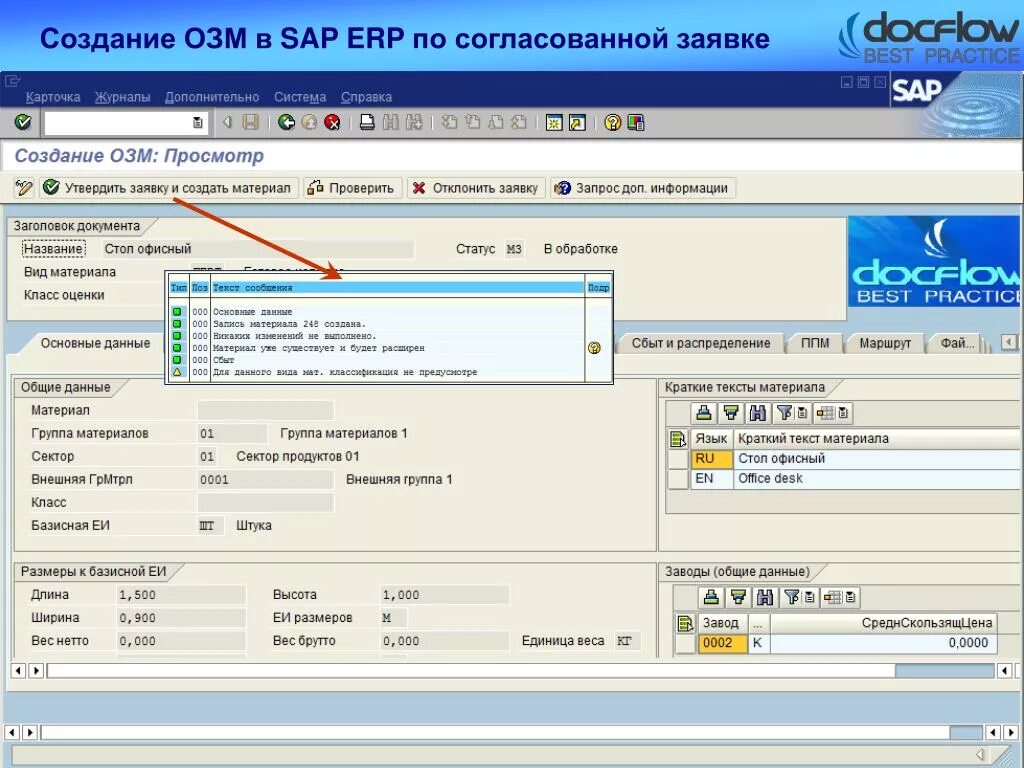Open the command field history dropdown

click(x=197, y=123)
